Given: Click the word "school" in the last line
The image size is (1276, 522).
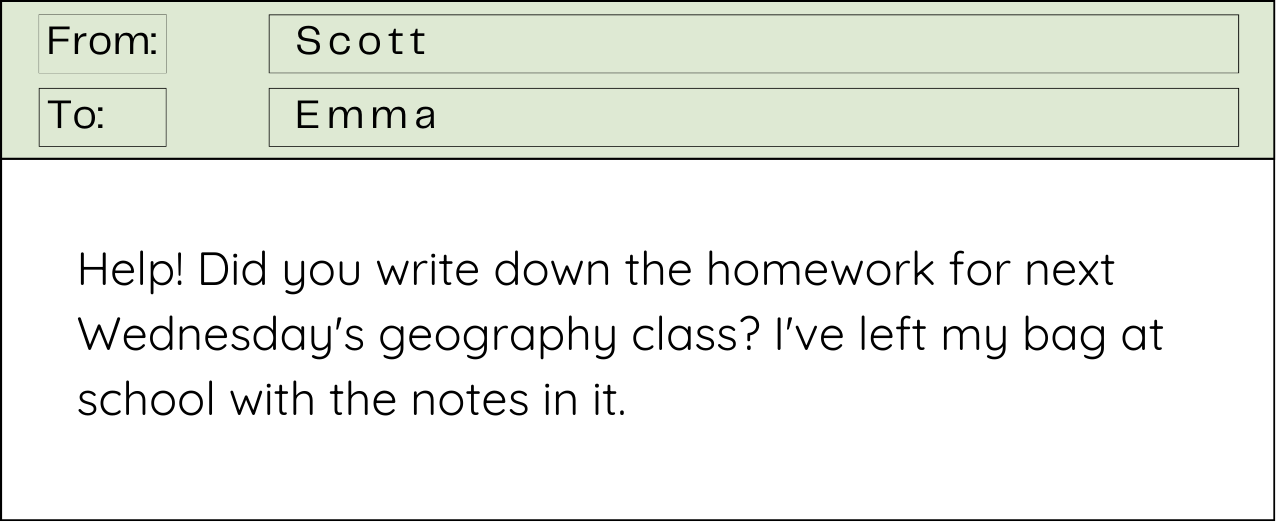Looking at the screenshot, I should 146,400.
